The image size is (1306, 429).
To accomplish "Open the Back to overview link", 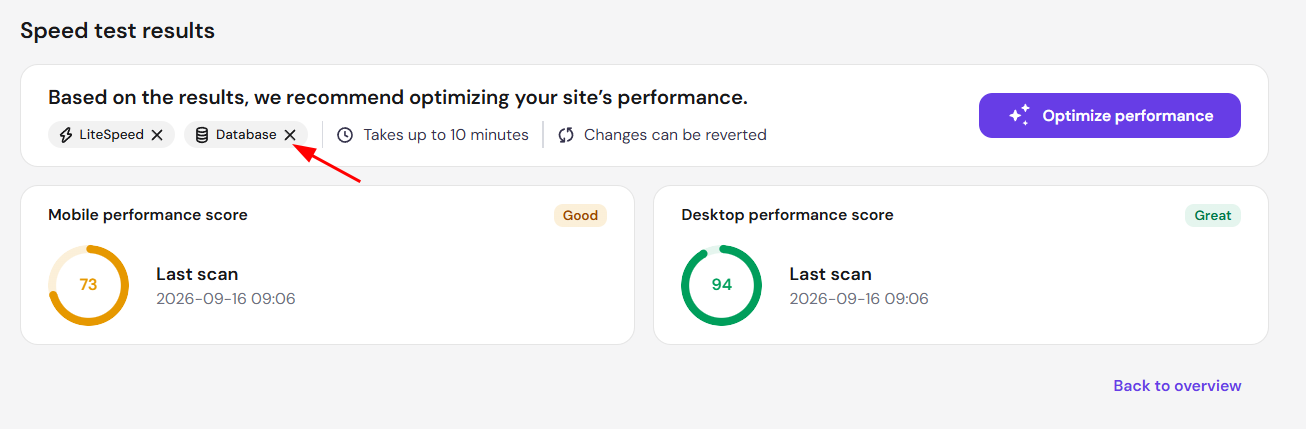I will click(x=1177, y=386).
